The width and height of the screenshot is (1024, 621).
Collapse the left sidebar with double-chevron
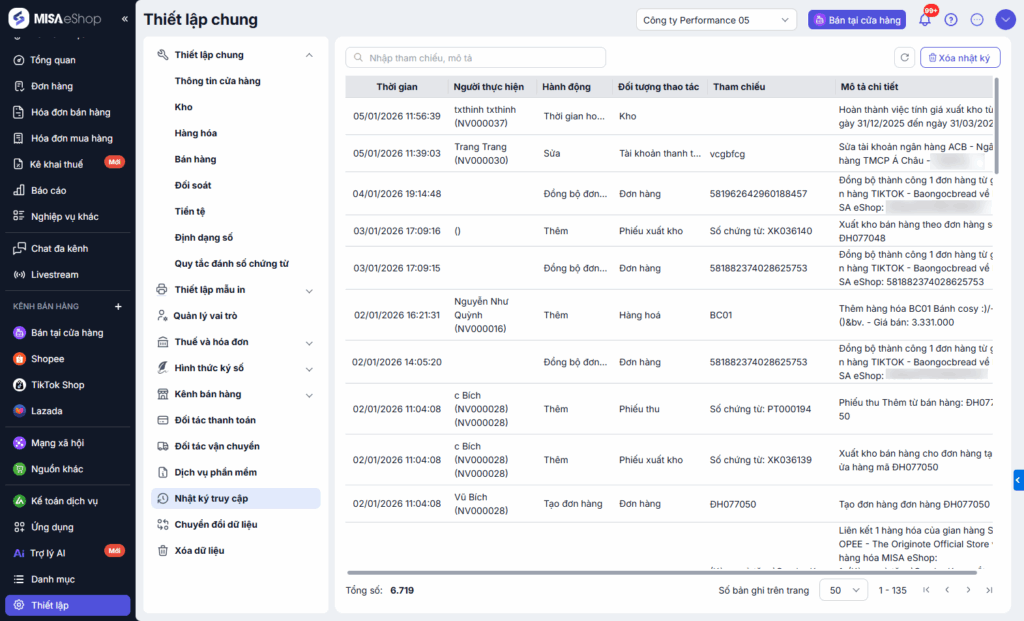[124, 19]
